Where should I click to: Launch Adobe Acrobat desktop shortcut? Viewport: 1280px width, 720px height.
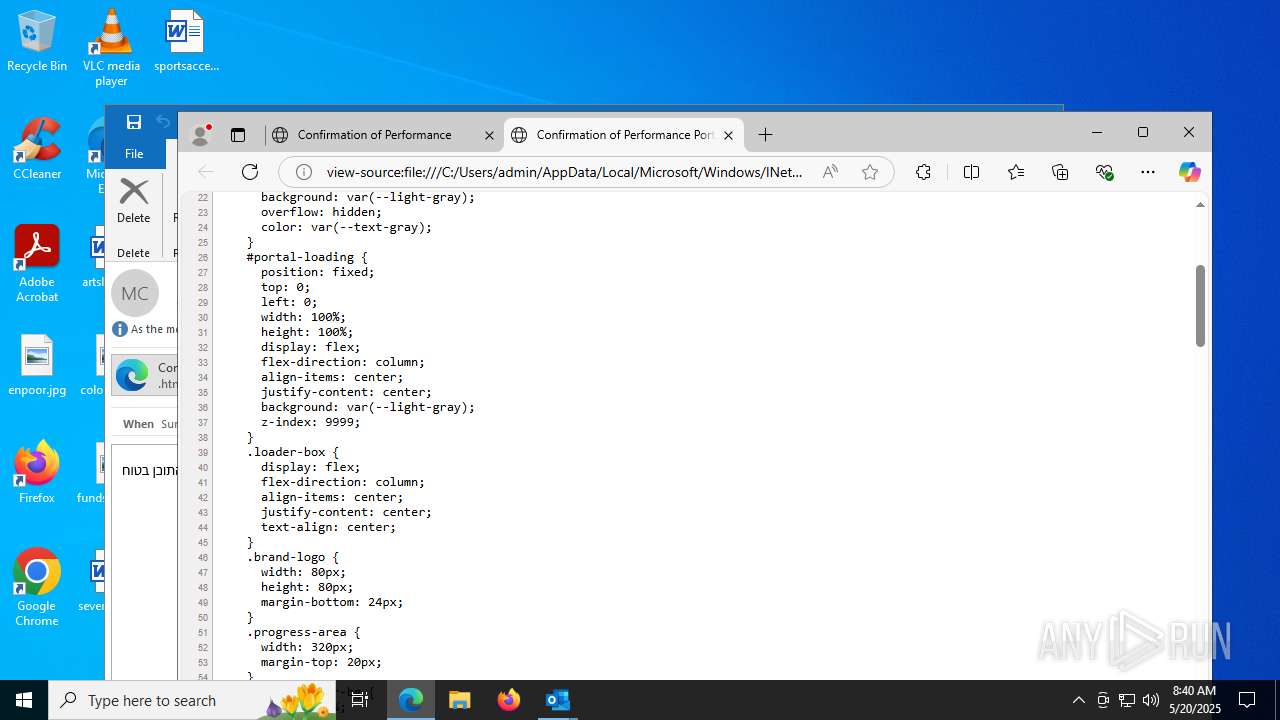(37, 264)
